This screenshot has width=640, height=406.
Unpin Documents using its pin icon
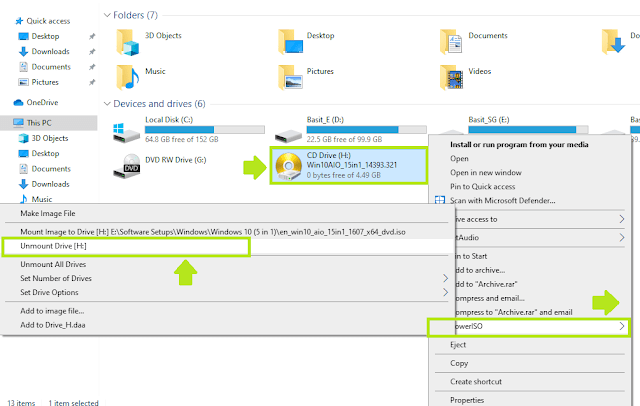click(92, 67)
